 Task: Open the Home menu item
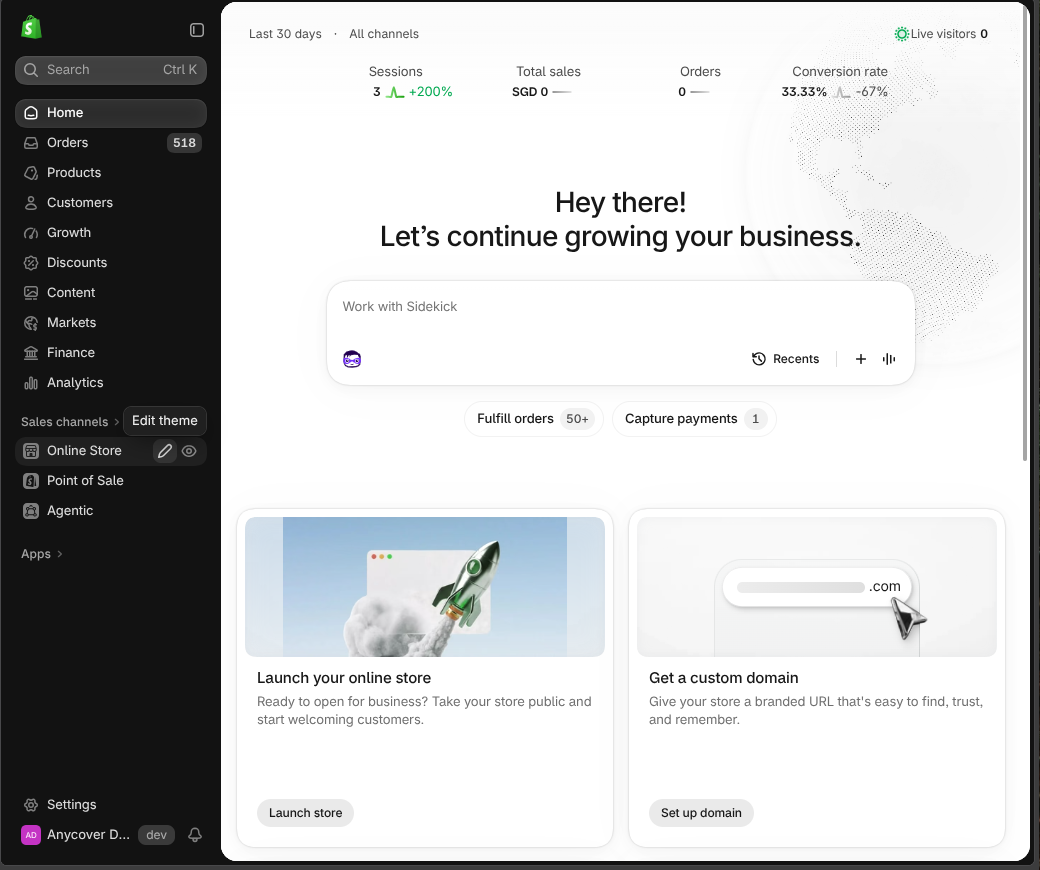coord(111,113)
